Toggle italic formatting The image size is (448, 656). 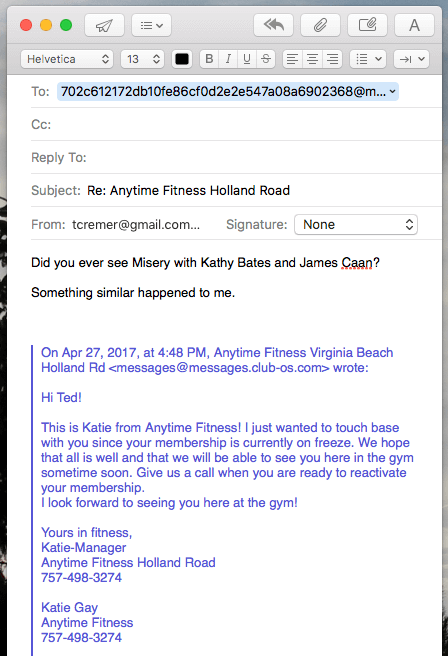(x=228, y=59)
